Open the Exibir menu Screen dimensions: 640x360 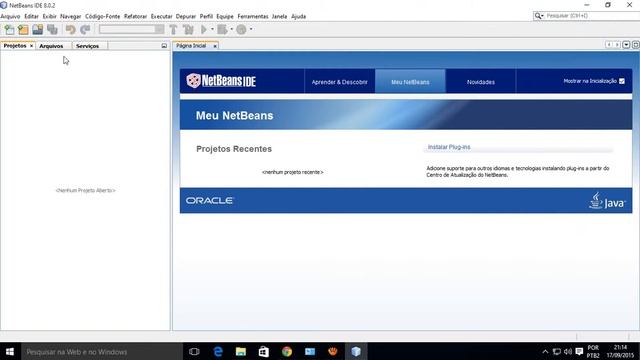(x=49, y=16)
